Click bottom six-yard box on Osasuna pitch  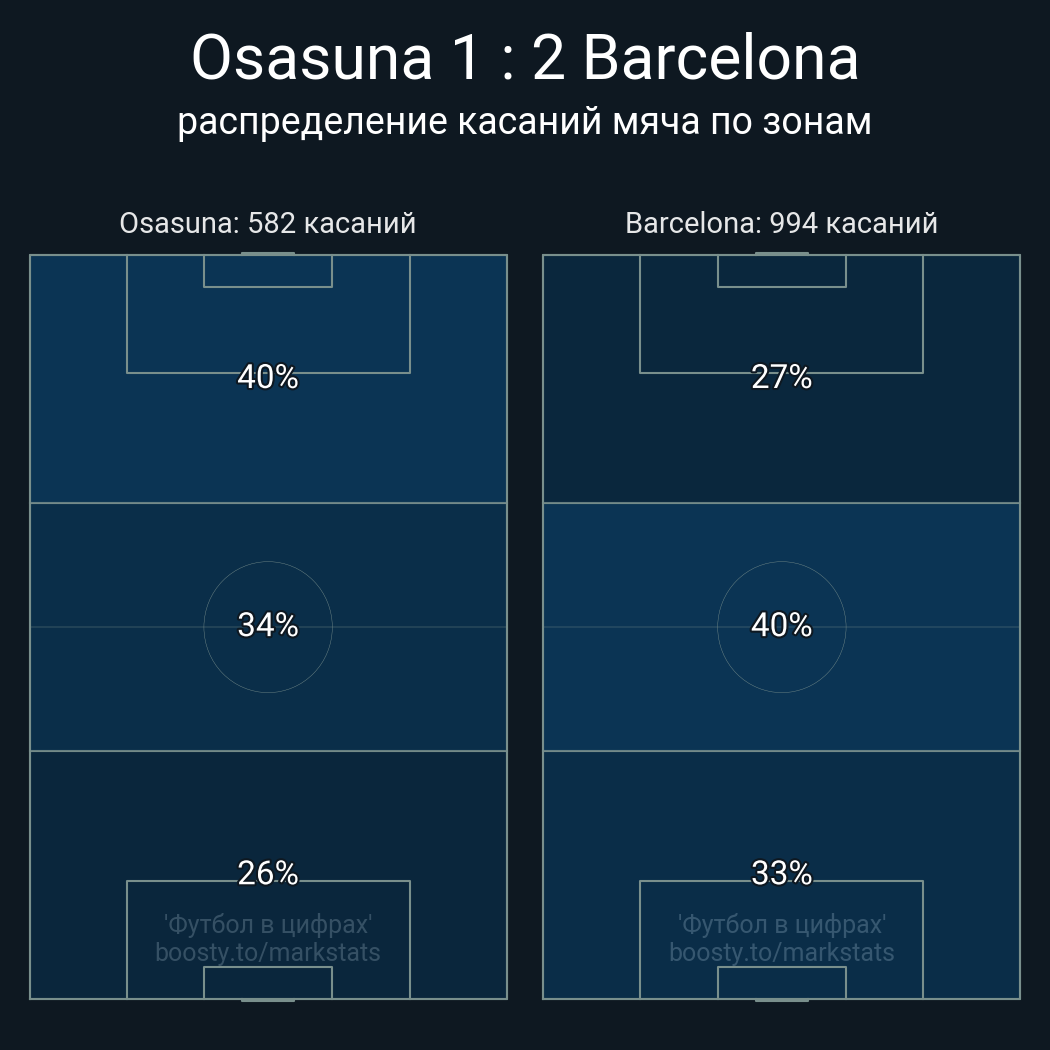268,982
